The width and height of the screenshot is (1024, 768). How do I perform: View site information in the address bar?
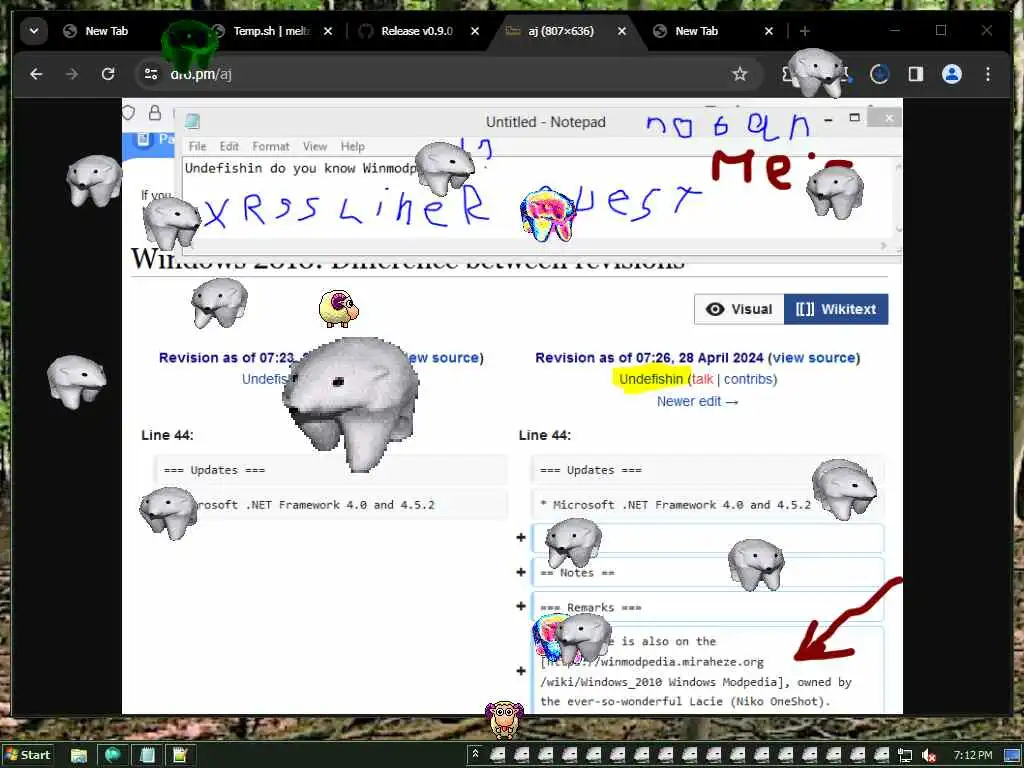pos(151,74)
